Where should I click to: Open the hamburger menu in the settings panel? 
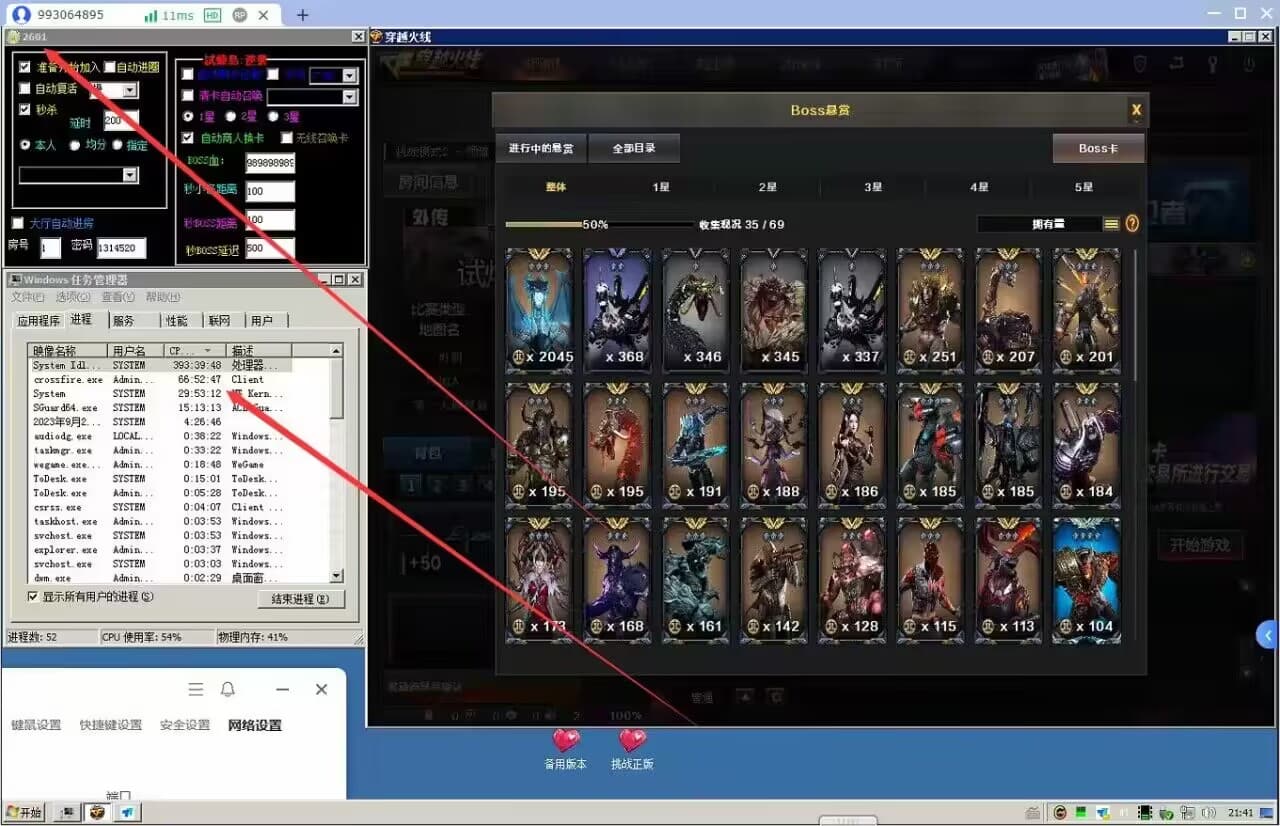[x=196, y=689]
